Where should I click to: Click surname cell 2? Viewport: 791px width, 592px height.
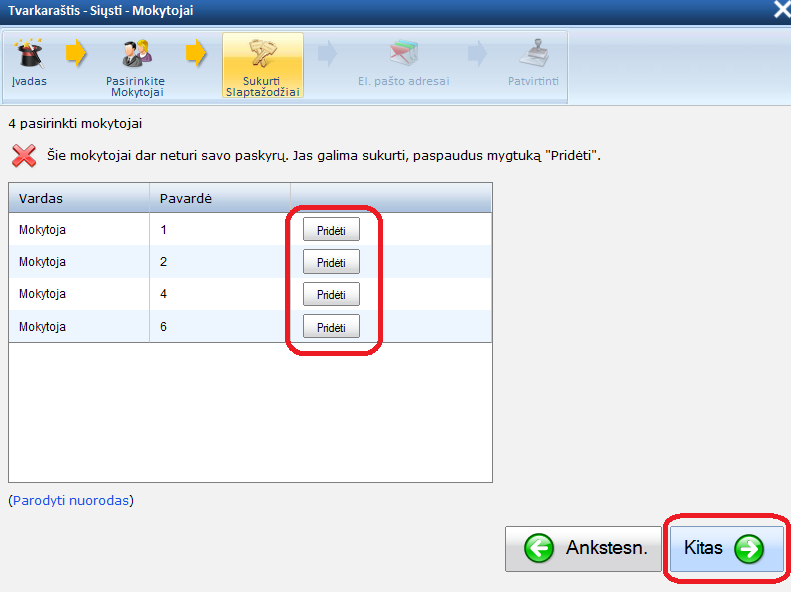(220, 262)
